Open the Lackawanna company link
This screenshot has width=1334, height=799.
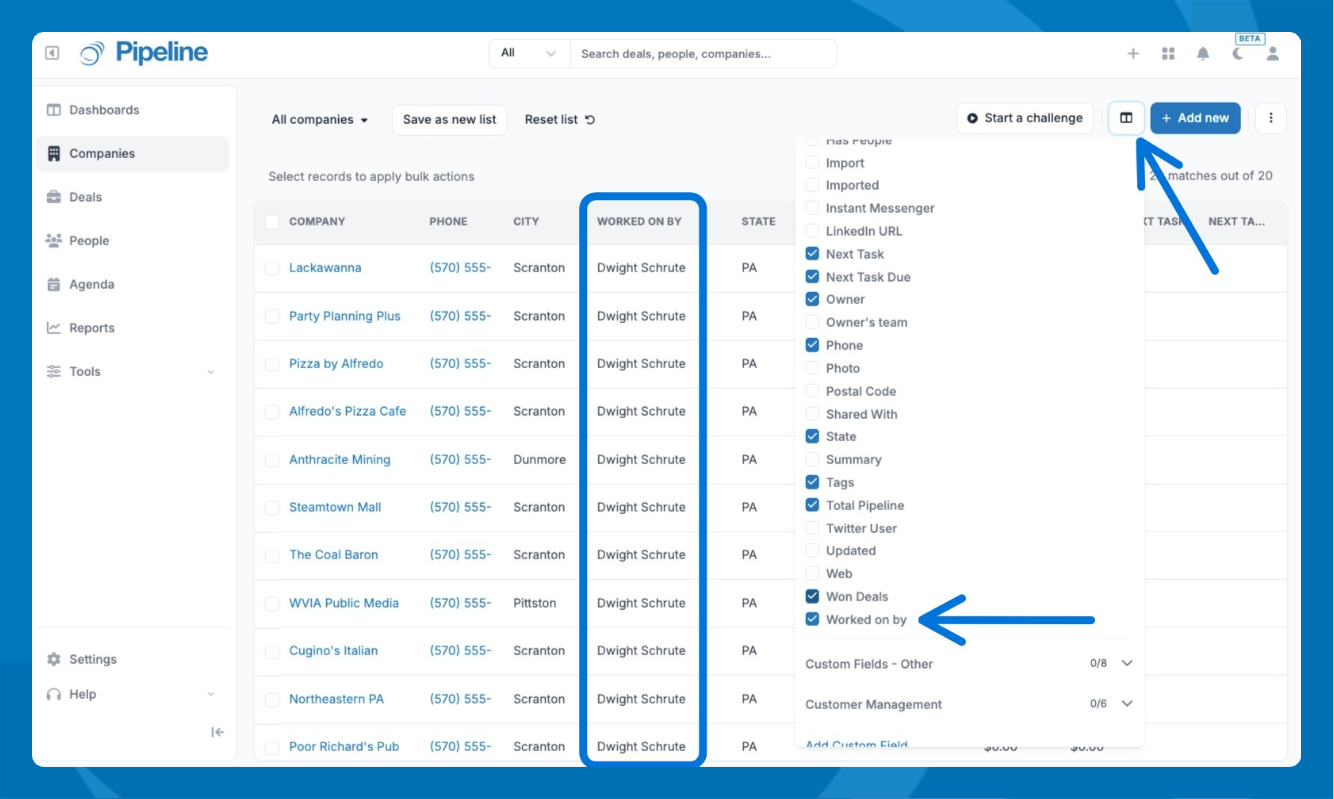click(x=325, y=268)
